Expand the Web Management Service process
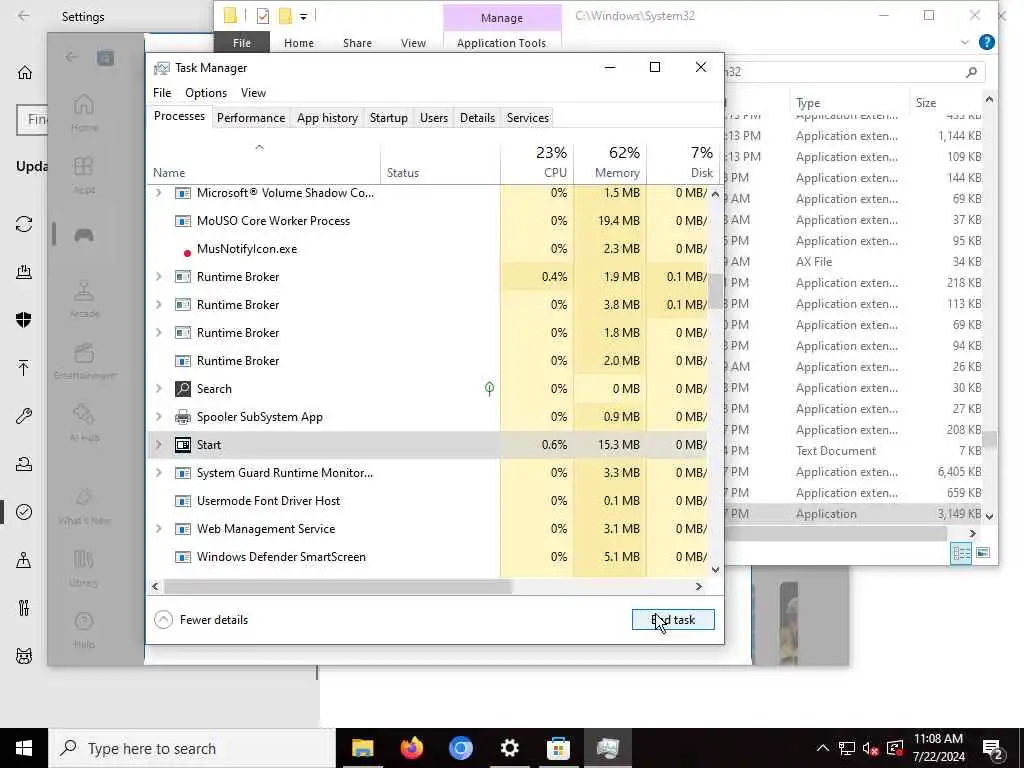The height and width of the screenshot is (768, 1024). point(158,529)
